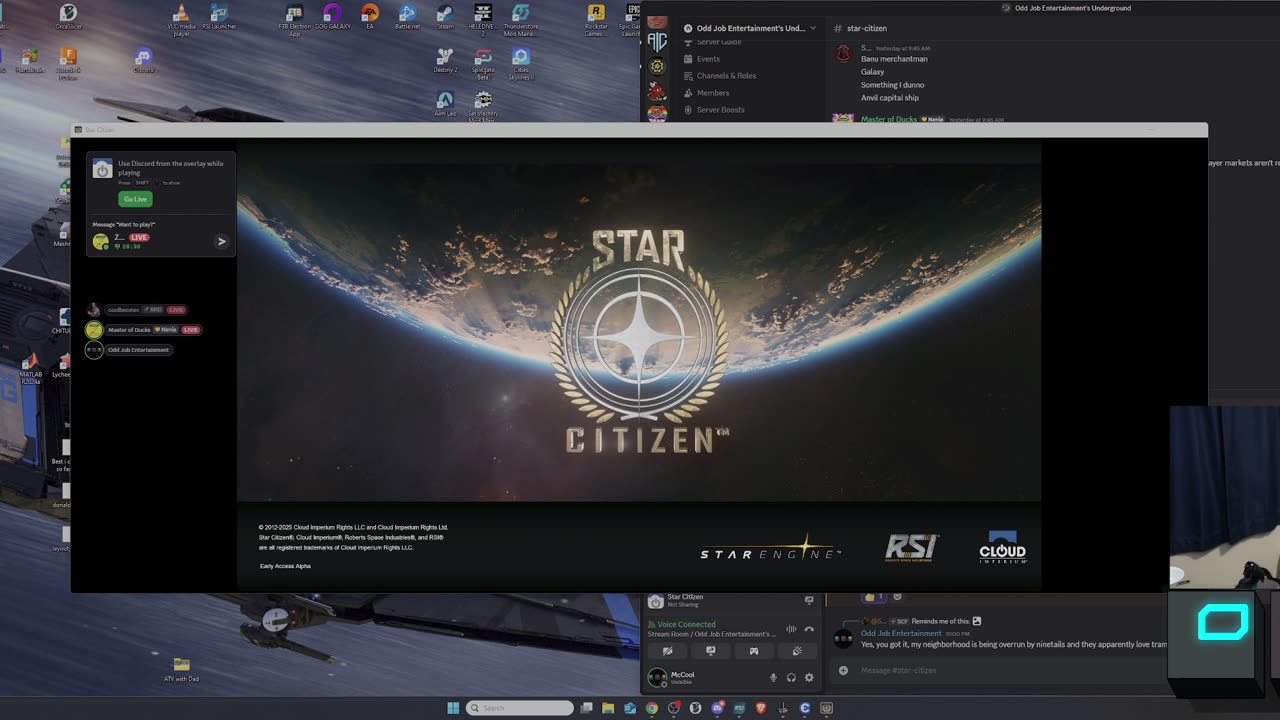Launch HELLDIVERS 2 desktop icon
Image resolution: width=1280 pixels, height=720 pixels.
pos(483,19)
